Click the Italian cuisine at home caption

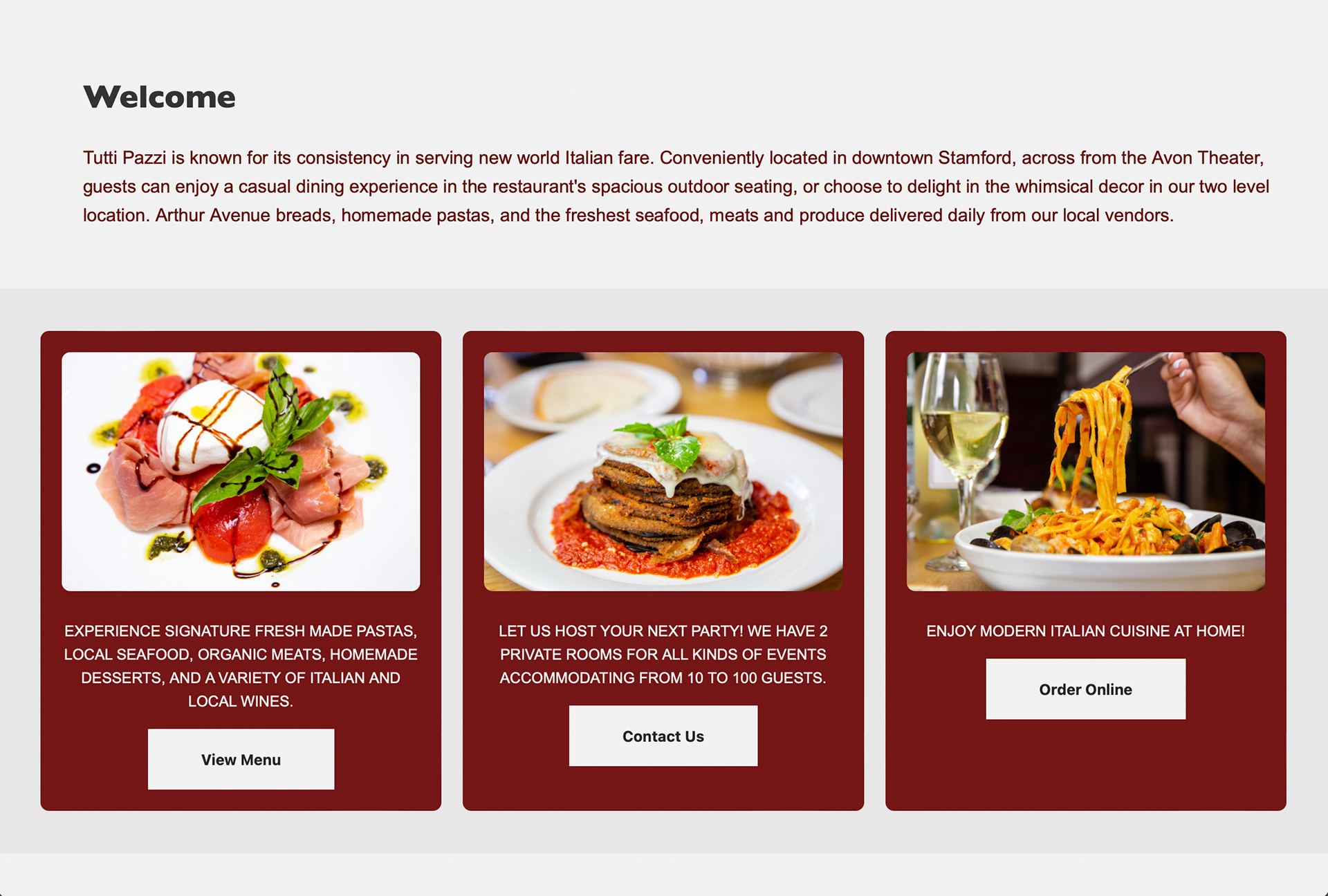(x=1085, y=631)
